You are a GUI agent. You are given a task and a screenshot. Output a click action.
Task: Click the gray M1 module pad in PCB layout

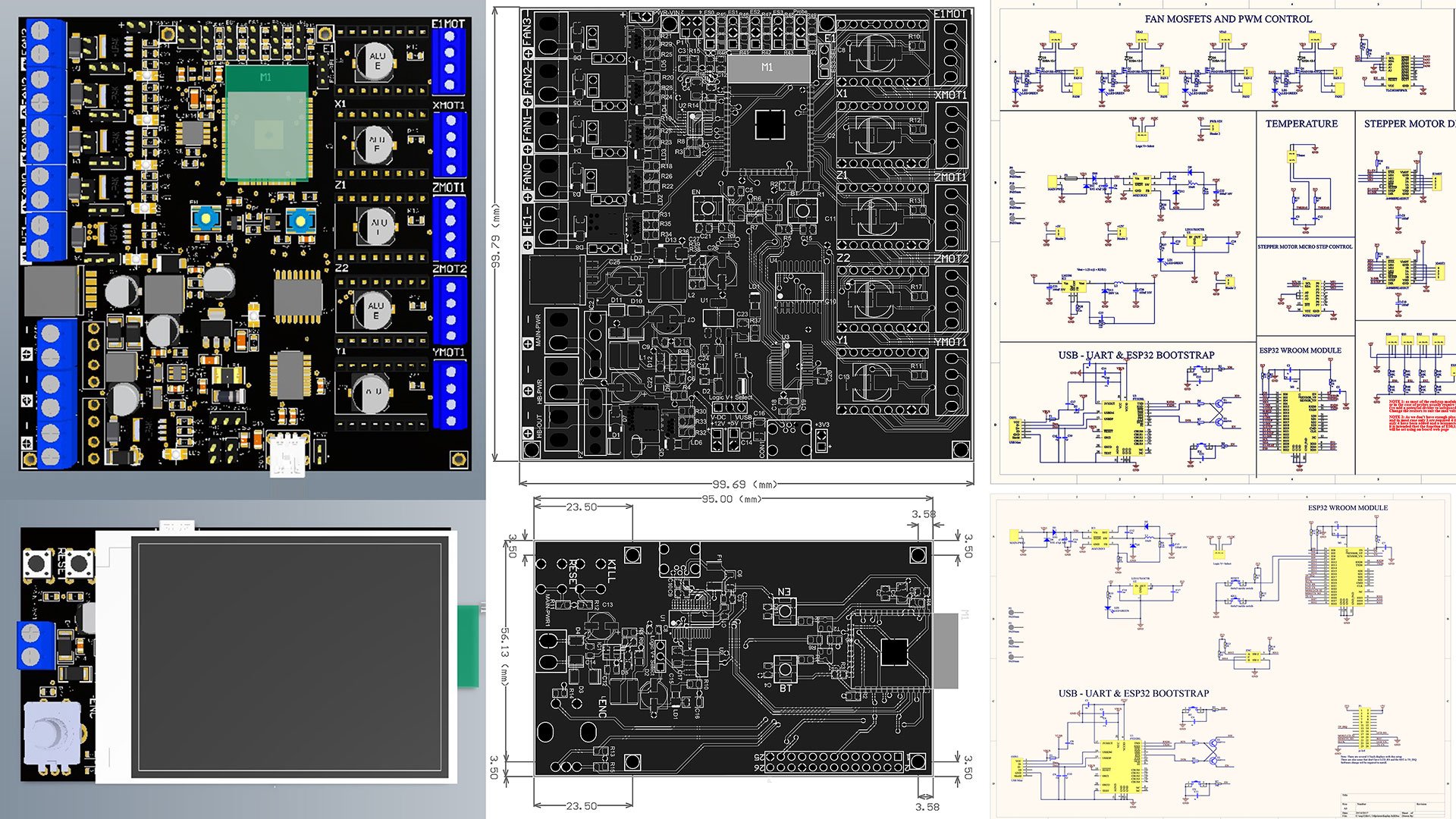[x=767, y=68]
